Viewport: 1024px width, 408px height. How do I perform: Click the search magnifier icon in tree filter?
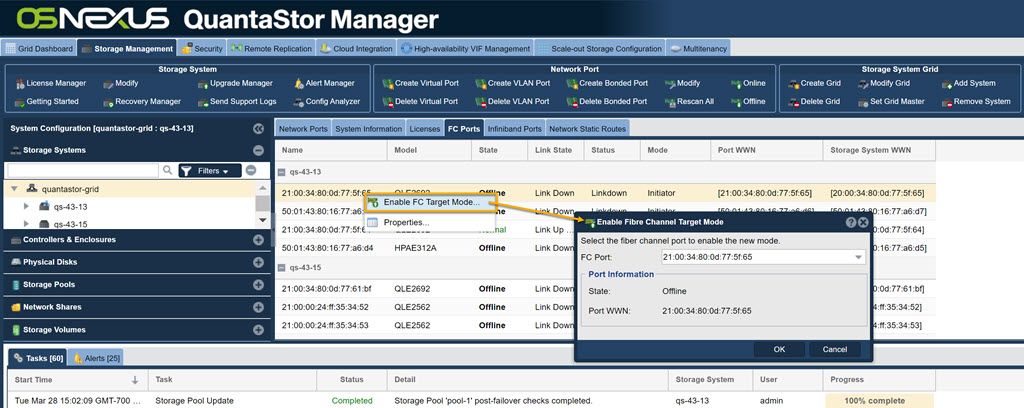coord(168,170)
